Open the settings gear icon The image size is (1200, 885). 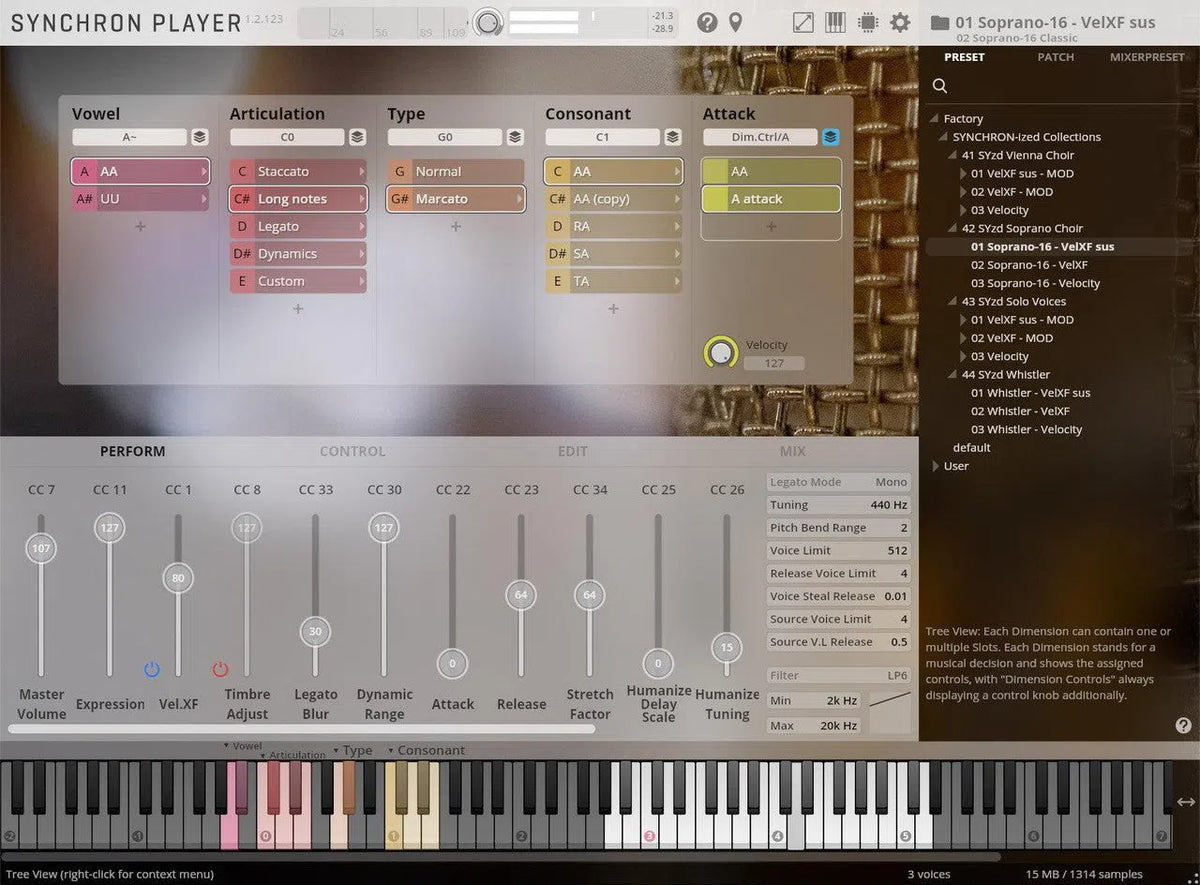(x=899, y=22)
